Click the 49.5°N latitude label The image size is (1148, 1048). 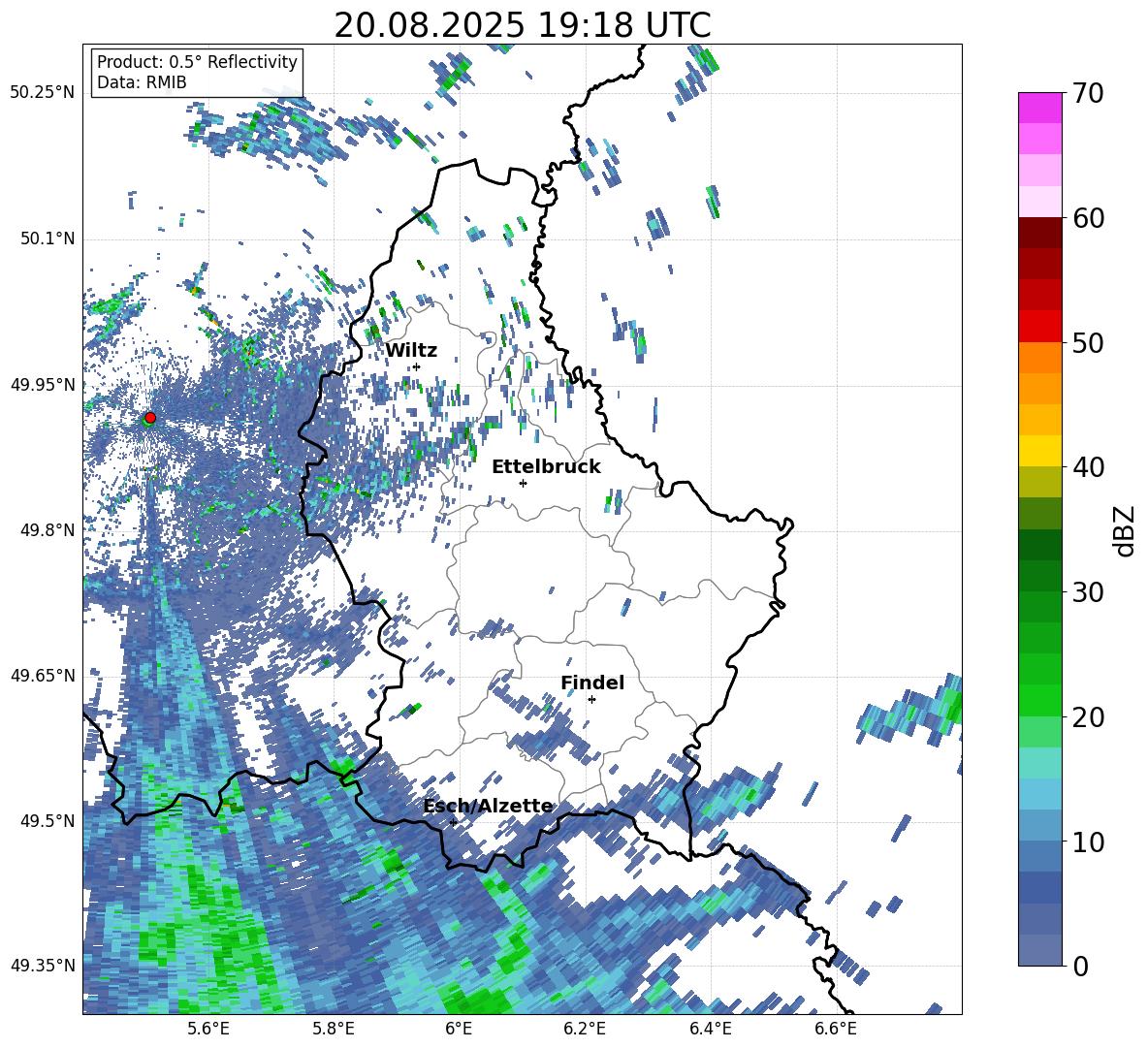(x=47, y=820)
